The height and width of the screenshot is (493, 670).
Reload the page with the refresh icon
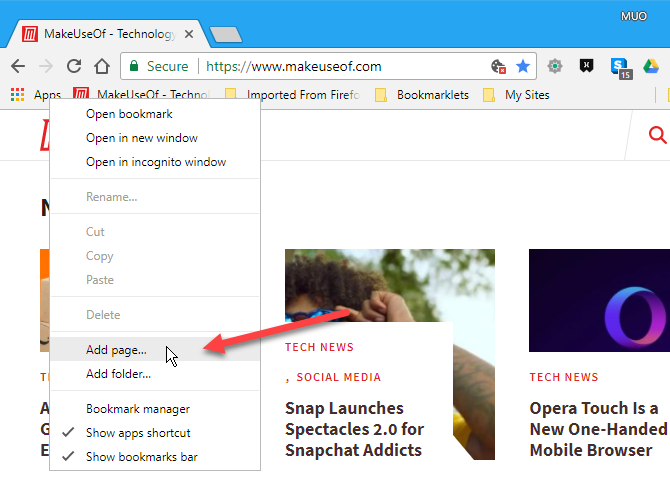point(74,66)
